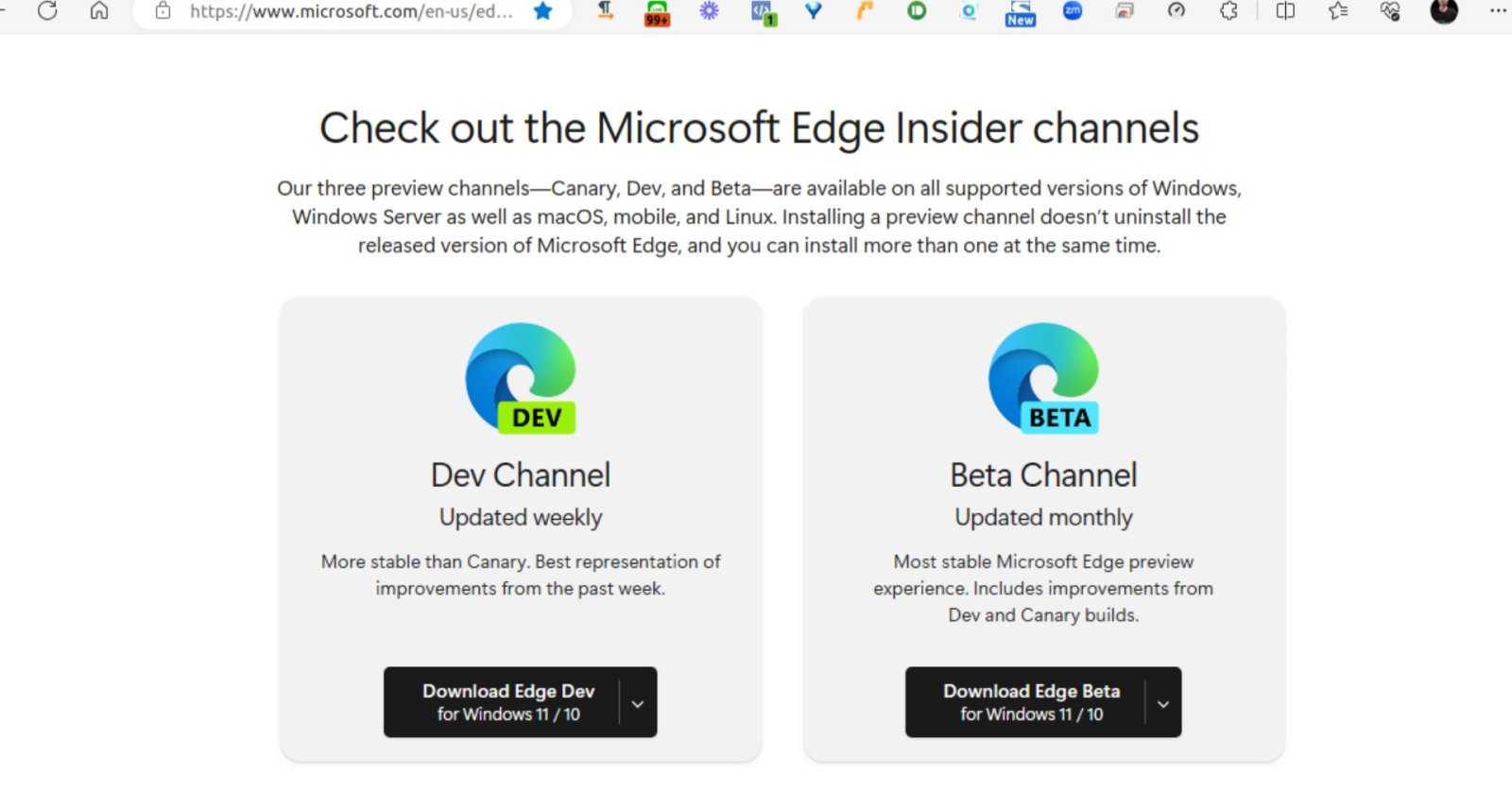This screenshot has width=1512, height=794.
Task: Open the Favorites list icon
Action: click(x=1338, y=11)
